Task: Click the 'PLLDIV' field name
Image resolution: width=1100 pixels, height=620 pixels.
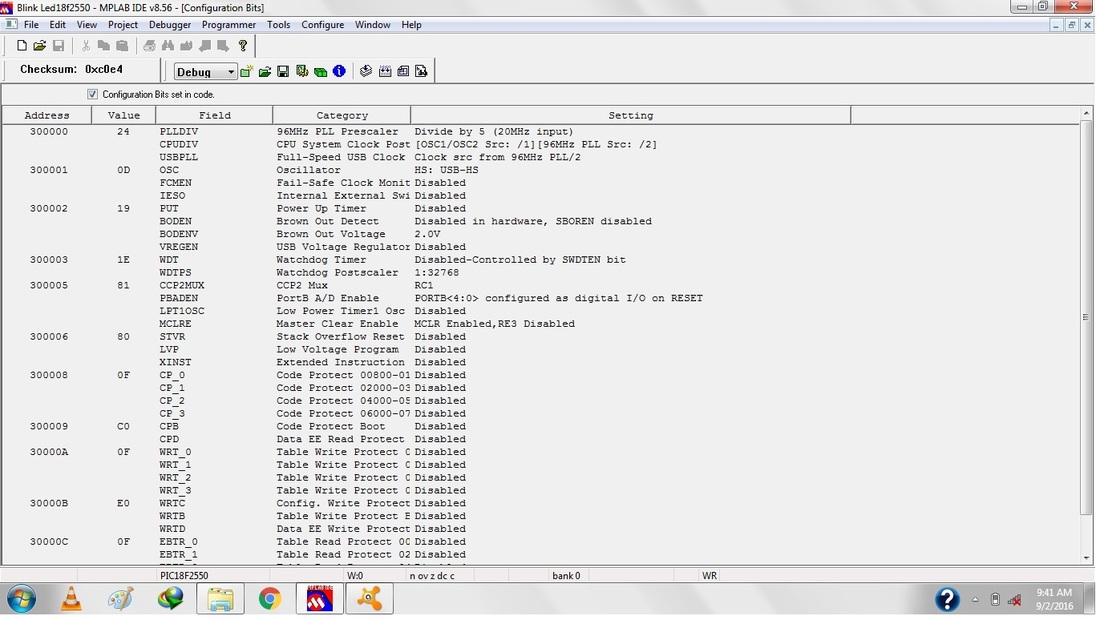Action: click(179, 132)
